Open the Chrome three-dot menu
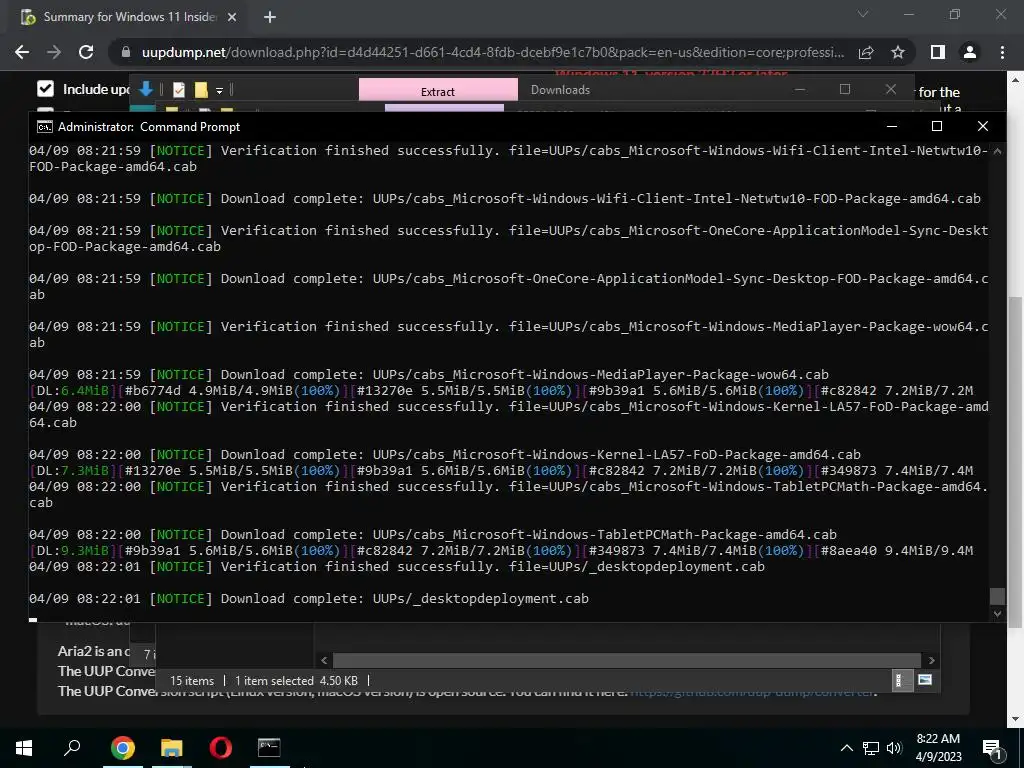The height and width of the screenshot is (768, 1024). (x=1002, y=52)
